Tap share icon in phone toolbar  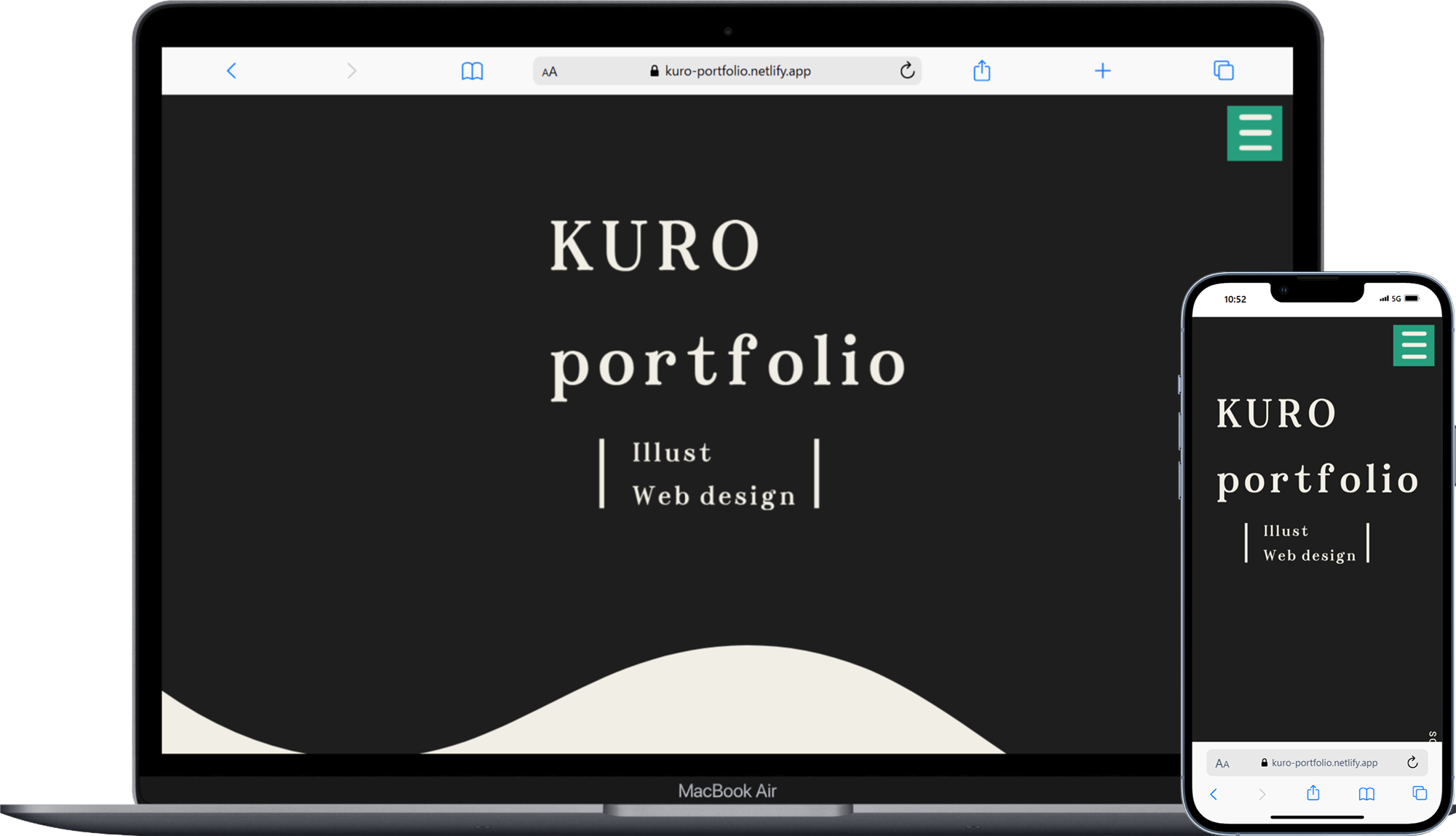(1313, 793)
